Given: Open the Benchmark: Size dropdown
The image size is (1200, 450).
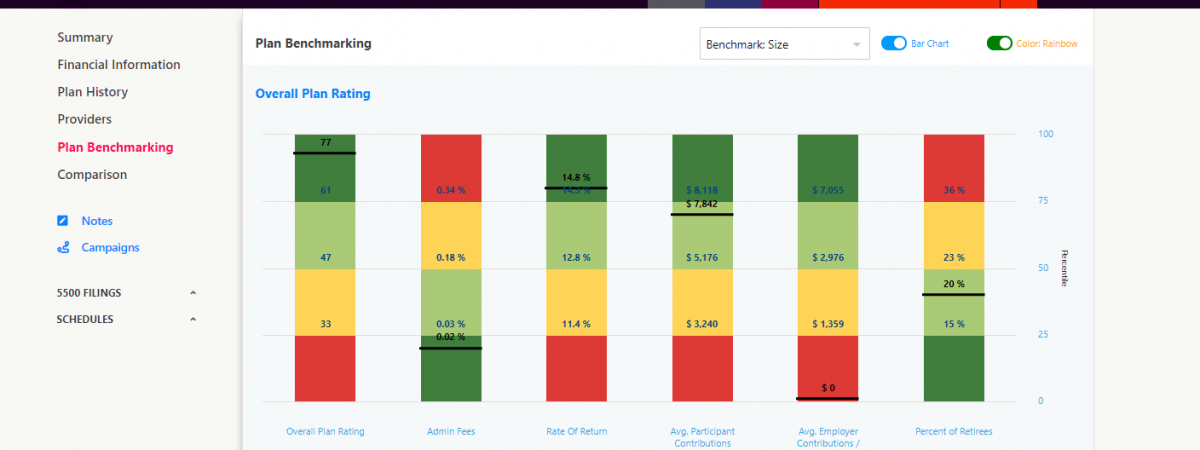Looking at the screenshot, I should [784, 44].
